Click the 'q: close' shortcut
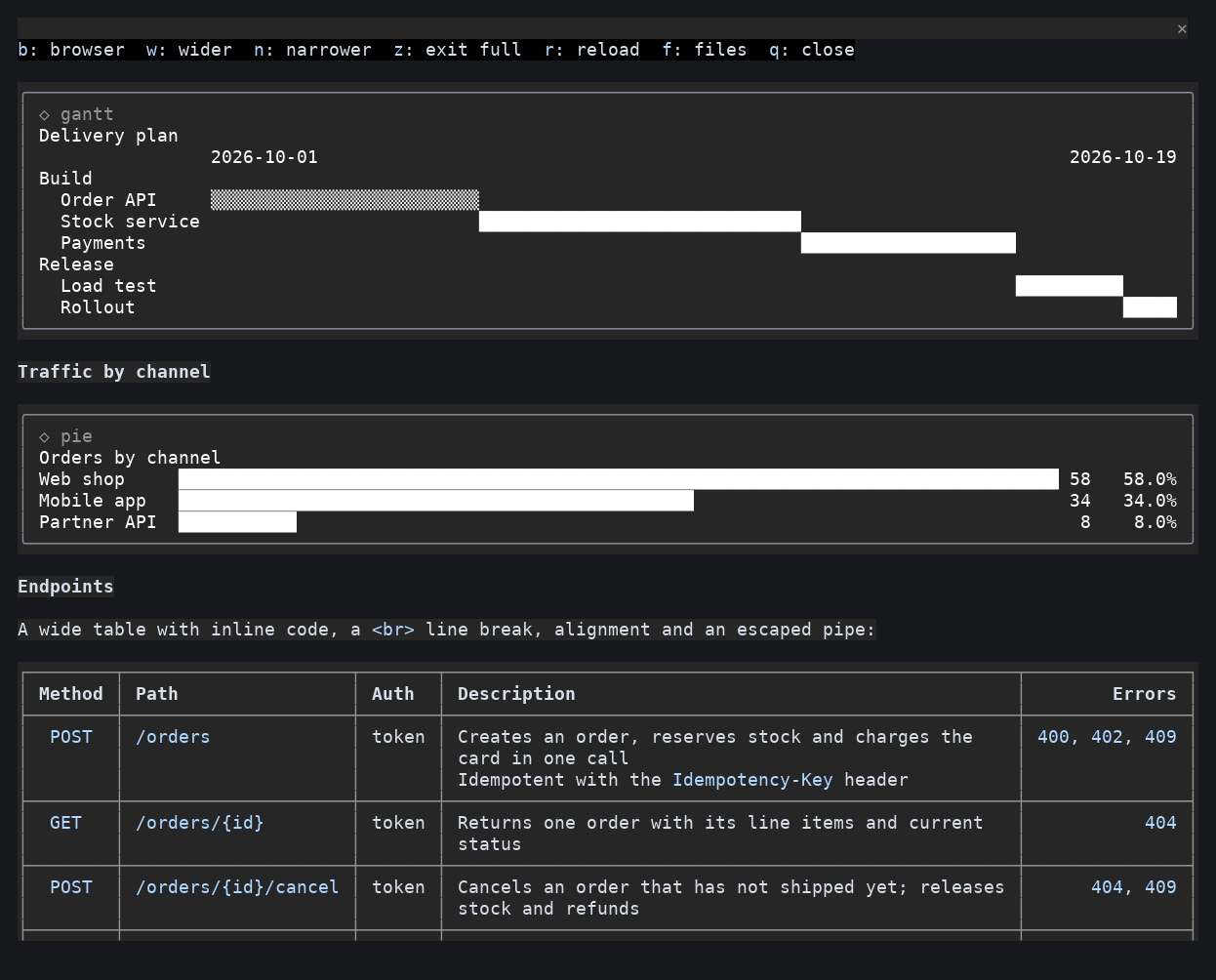This screenshot has width=1216, height=980. (x=812, y=50)
